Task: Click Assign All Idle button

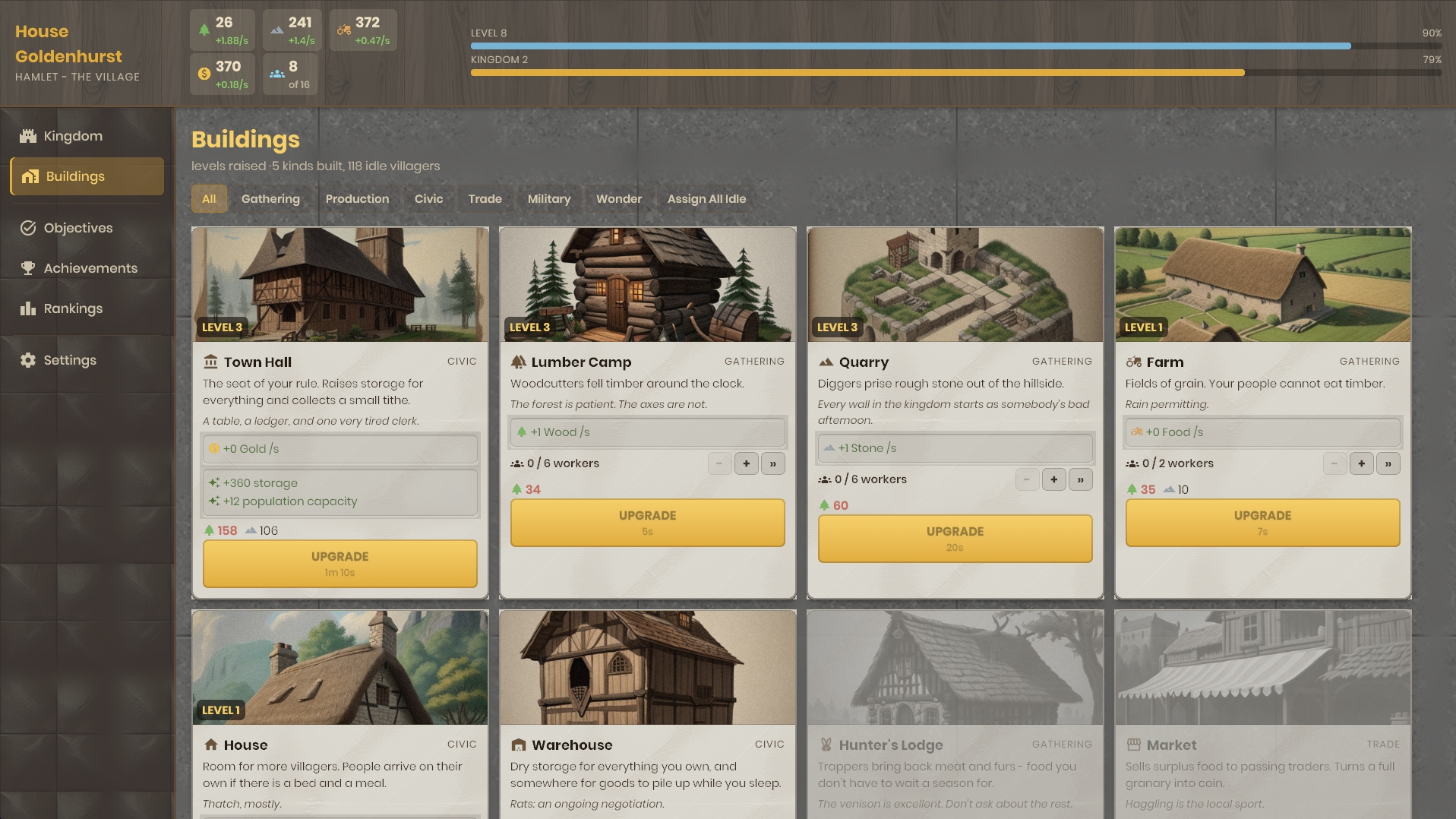Action: [x=706, y=199]
